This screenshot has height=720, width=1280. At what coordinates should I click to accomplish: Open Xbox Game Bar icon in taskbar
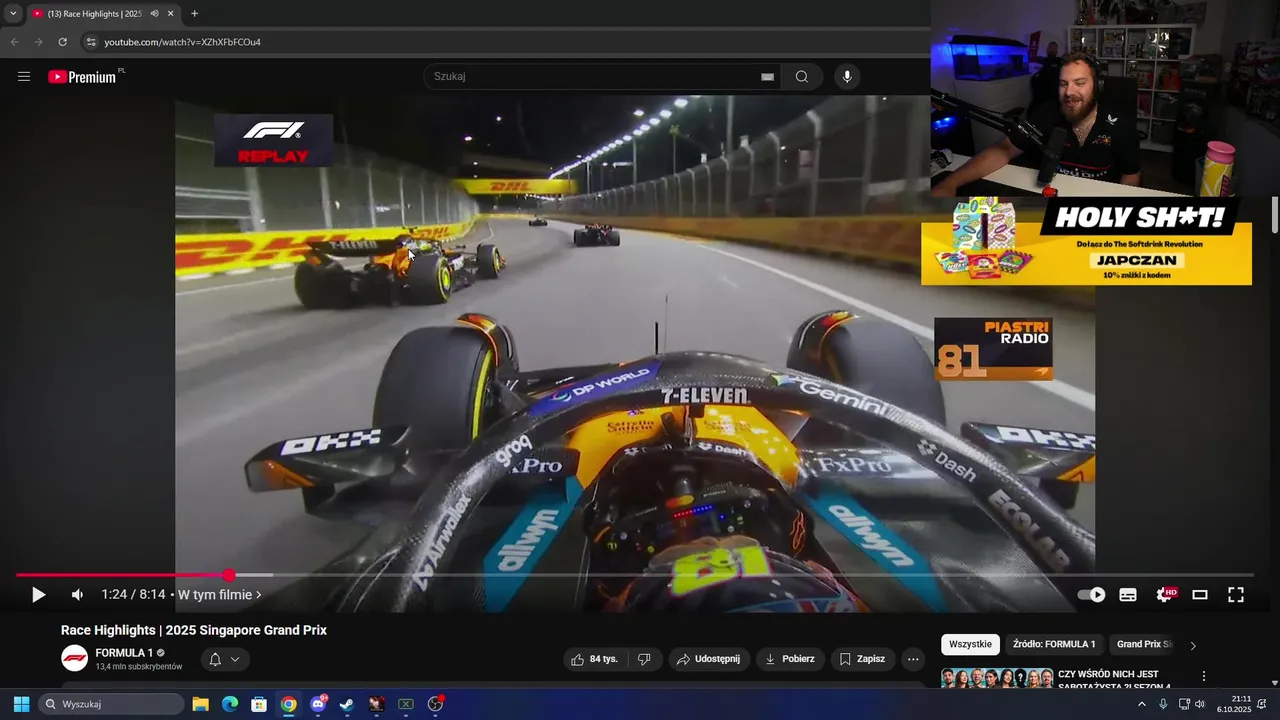pos(406,704)
